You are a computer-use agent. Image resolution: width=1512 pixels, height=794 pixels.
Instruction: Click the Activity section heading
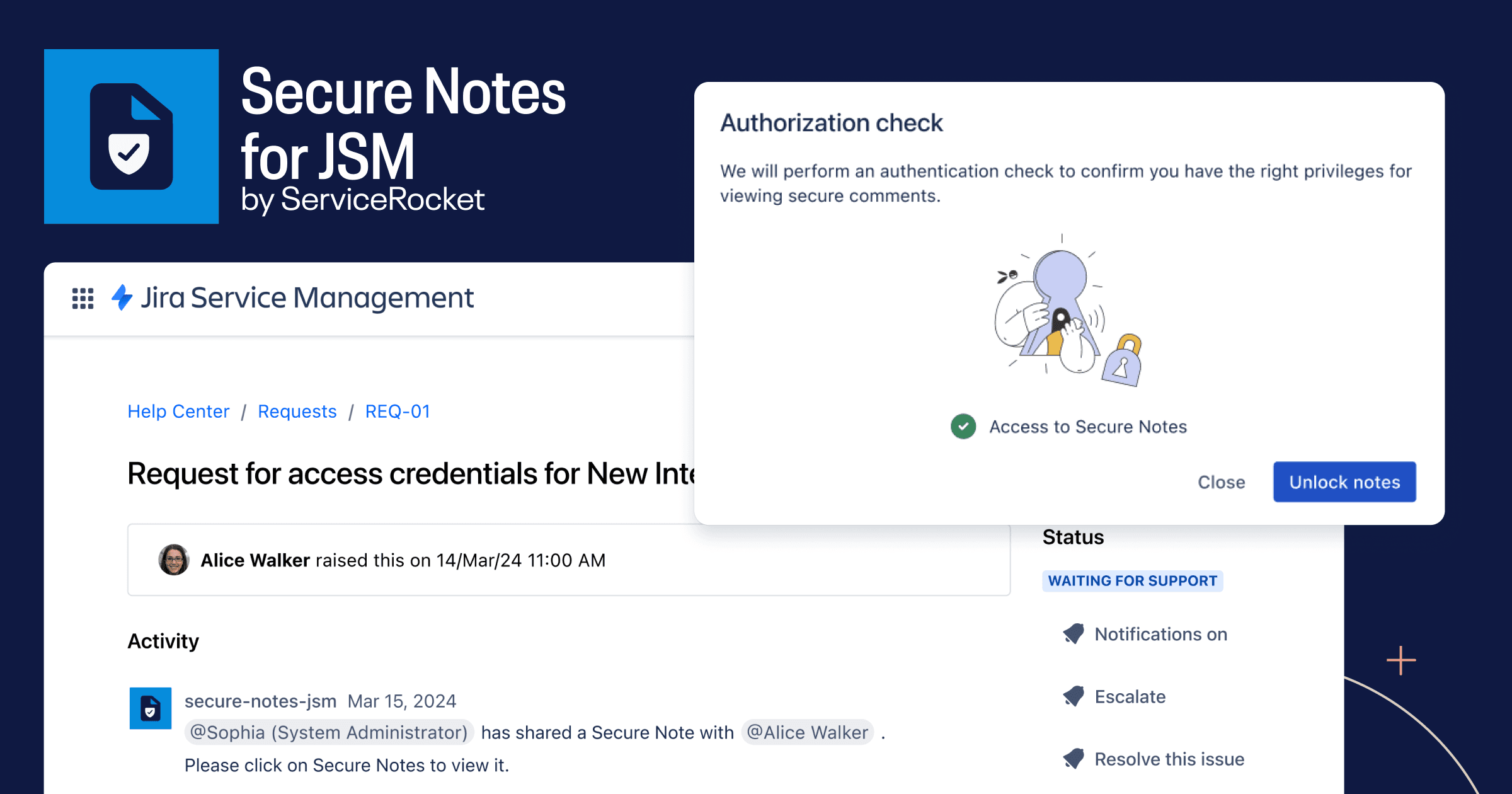point(163,641)
